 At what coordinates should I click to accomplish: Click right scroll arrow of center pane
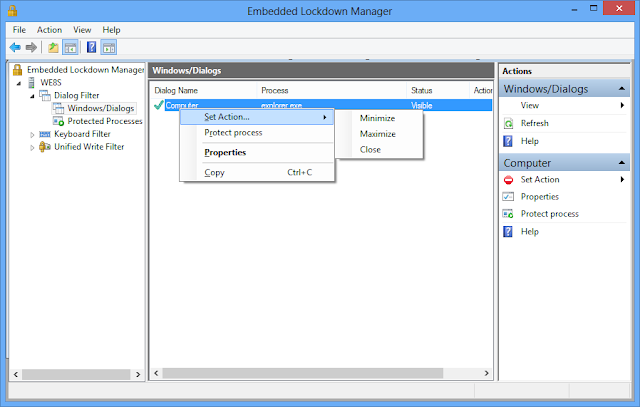tap(486, 373)
